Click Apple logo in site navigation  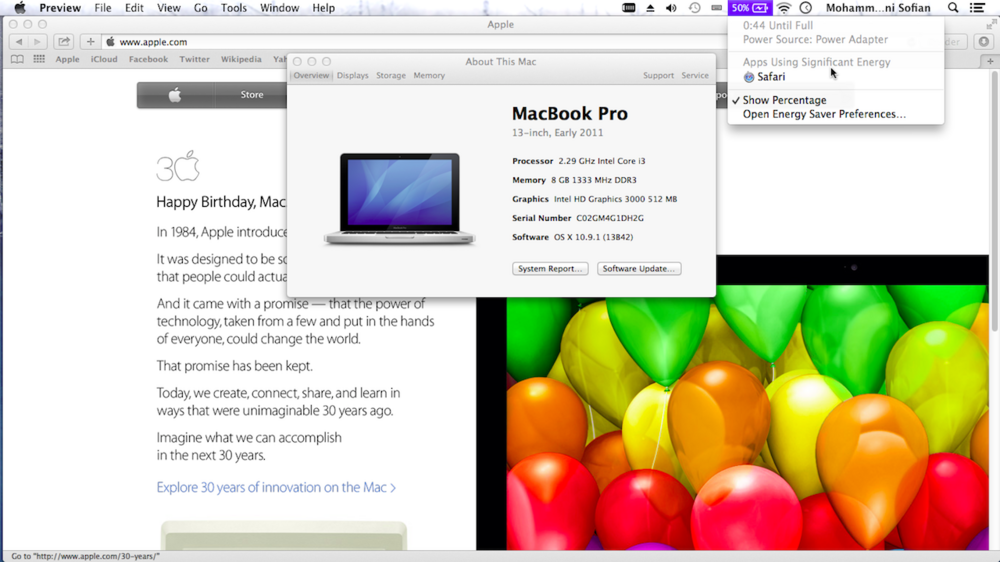[175, 94]
